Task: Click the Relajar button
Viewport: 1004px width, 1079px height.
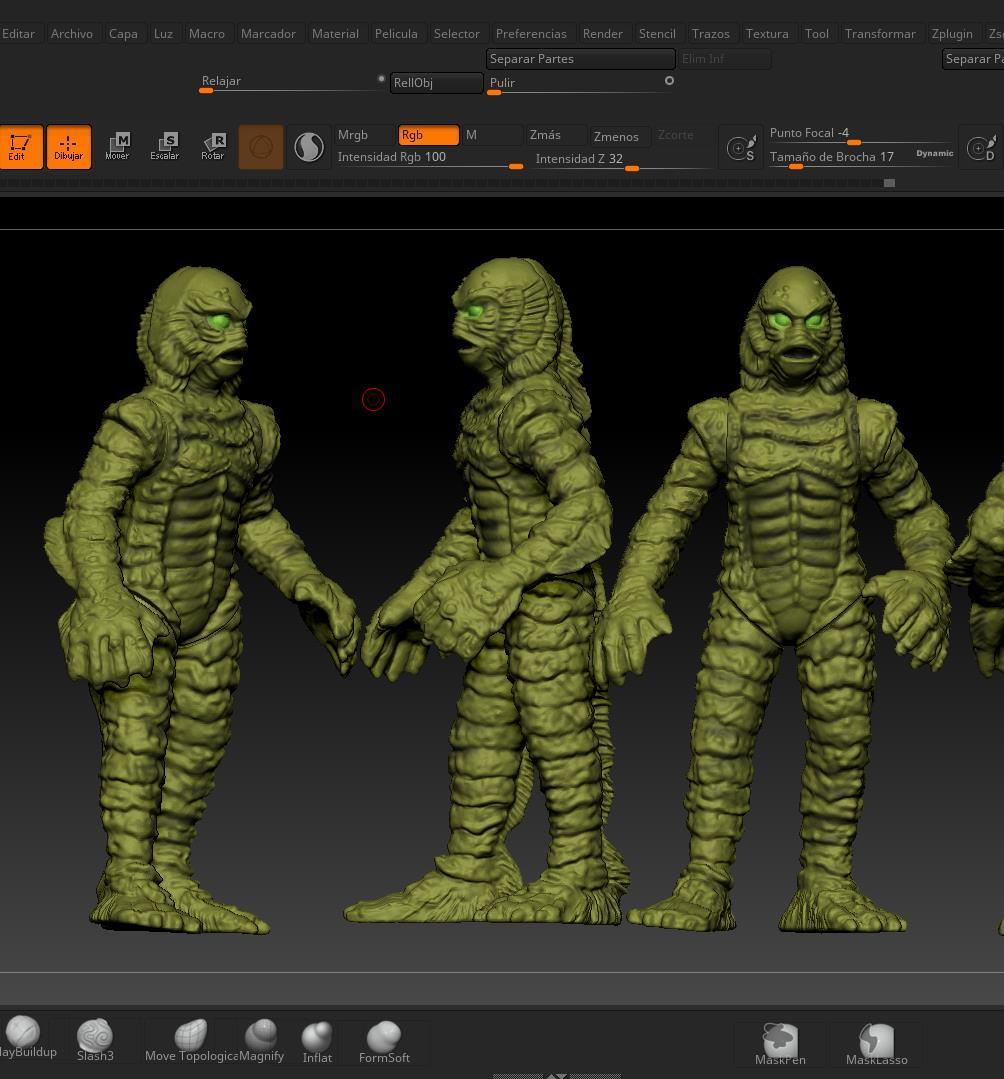Action: click(221, 80)
